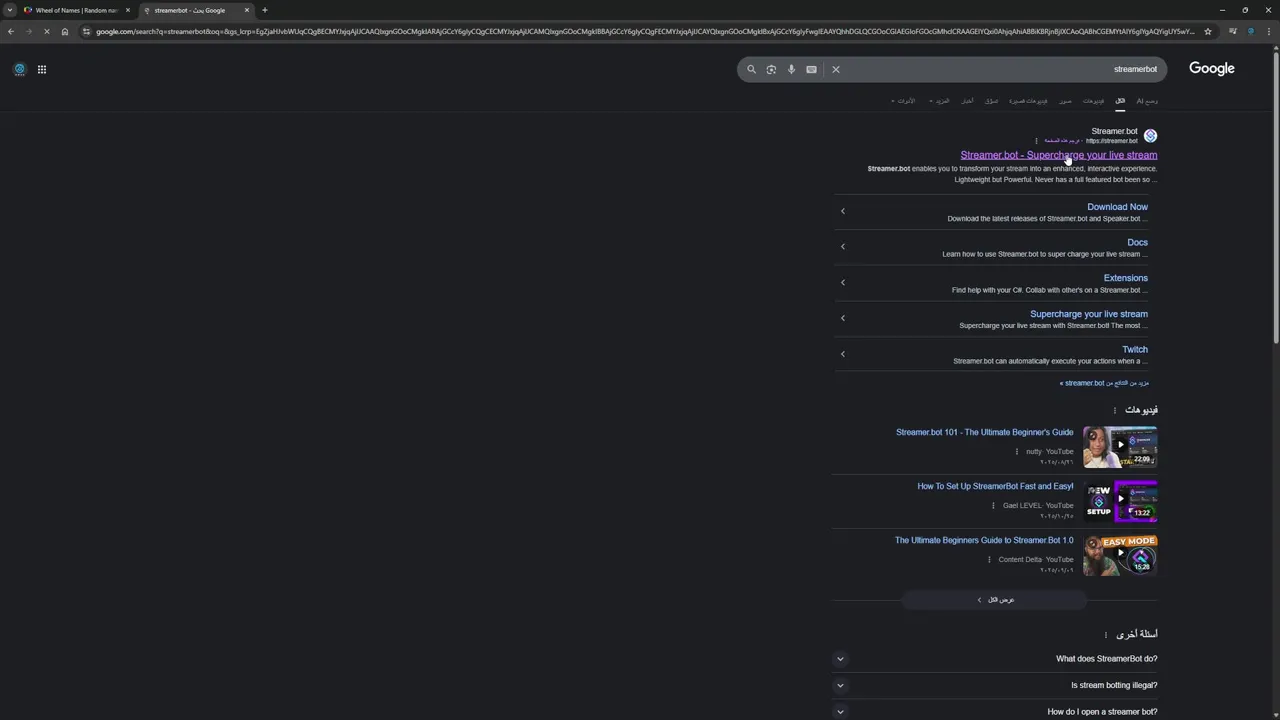Open the Docs sitelink
The width and height of the screenshot is (1280, 720).
click(1137, 242)
